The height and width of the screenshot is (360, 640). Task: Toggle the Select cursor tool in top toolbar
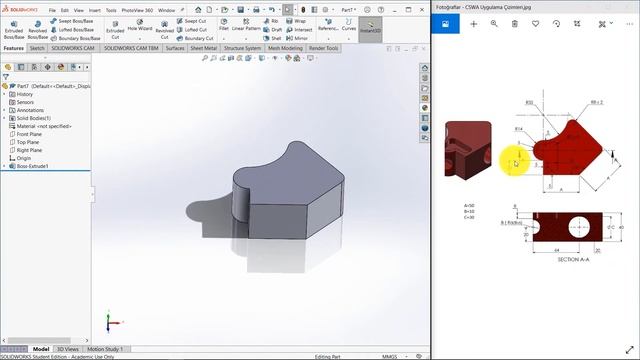[x=288, y=10]
